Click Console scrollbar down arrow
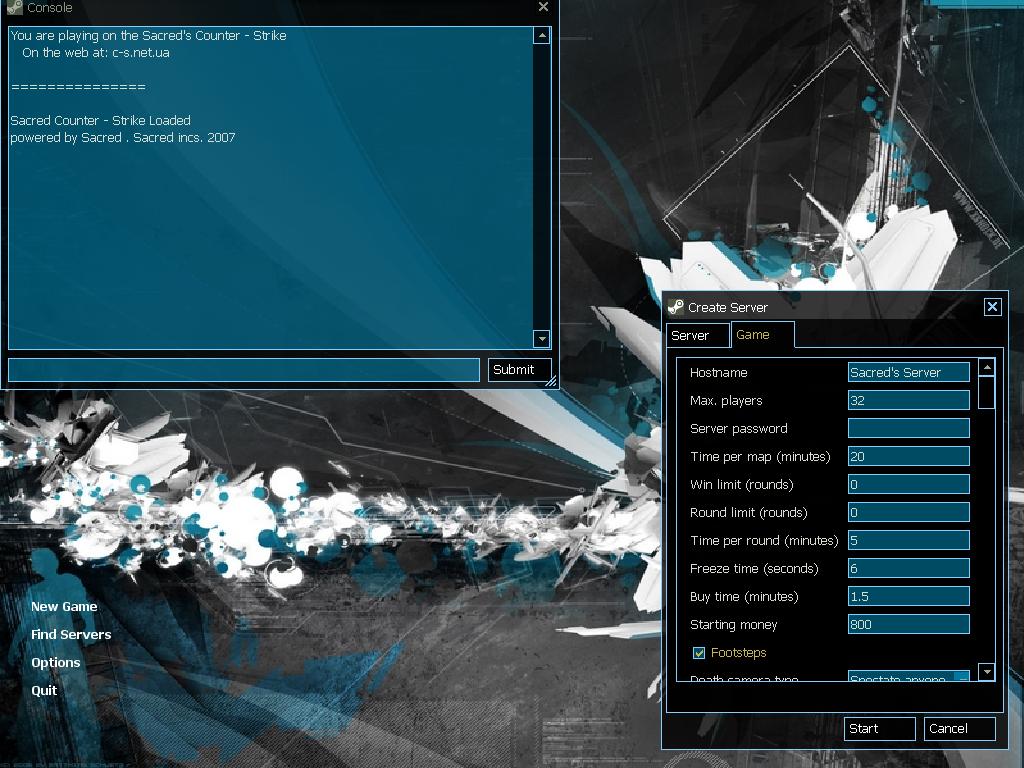The height and width of the screenshot is (768, 1024). tap(541, 338)
